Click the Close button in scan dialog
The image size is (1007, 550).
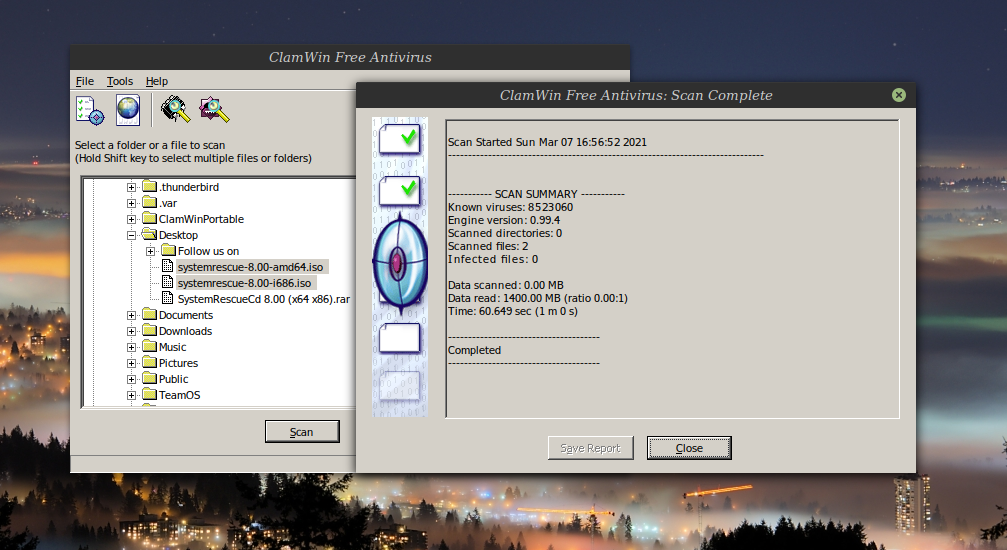(688, 448)
